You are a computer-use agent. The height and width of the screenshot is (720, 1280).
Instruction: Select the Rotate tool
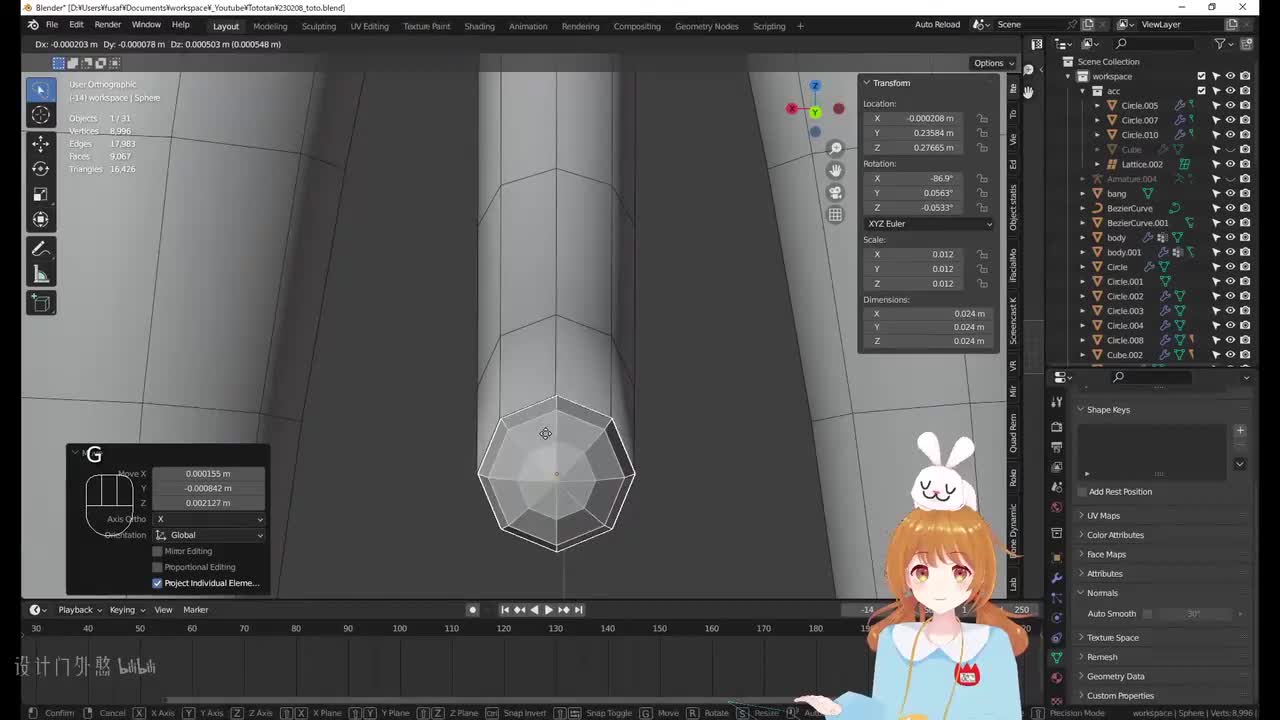click(41, 168)
